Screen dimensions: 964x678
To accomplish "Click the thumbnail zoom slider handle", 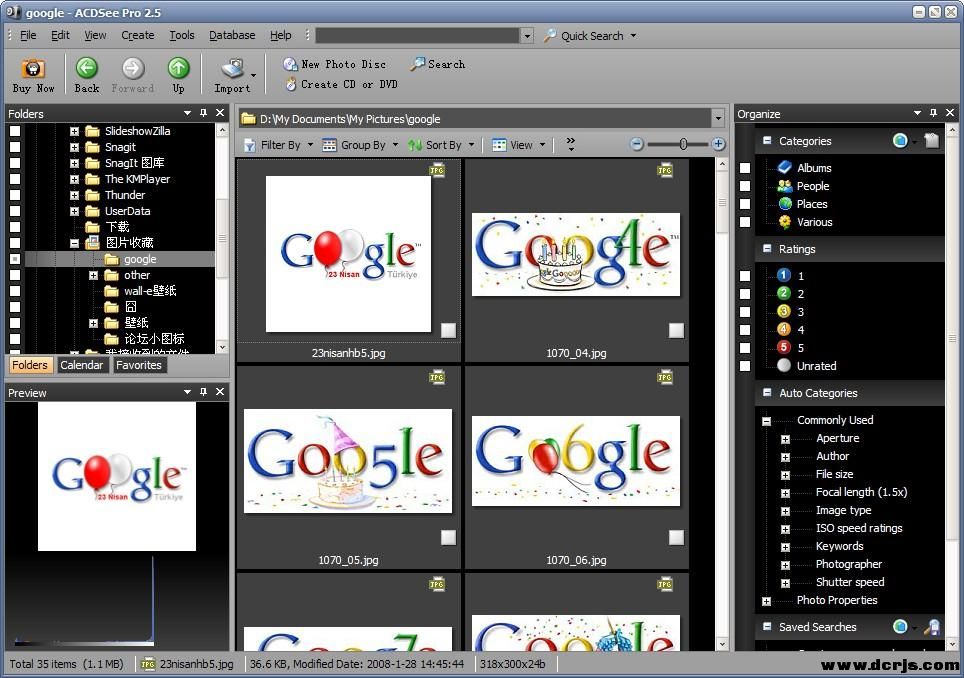I will (x=683, y=144).
